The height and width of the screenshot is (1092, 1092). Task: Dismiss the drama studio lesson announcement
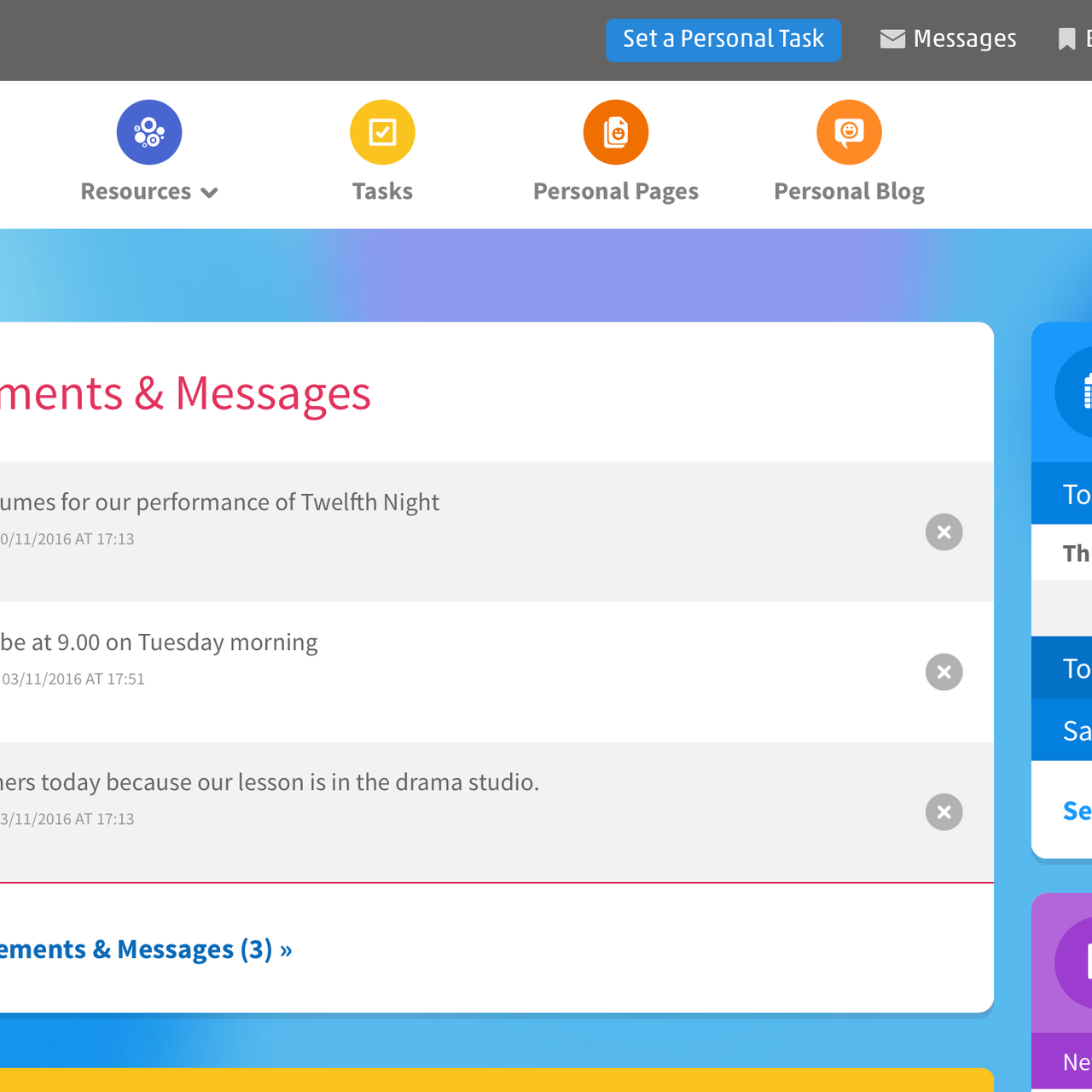[x=944, y=811]
